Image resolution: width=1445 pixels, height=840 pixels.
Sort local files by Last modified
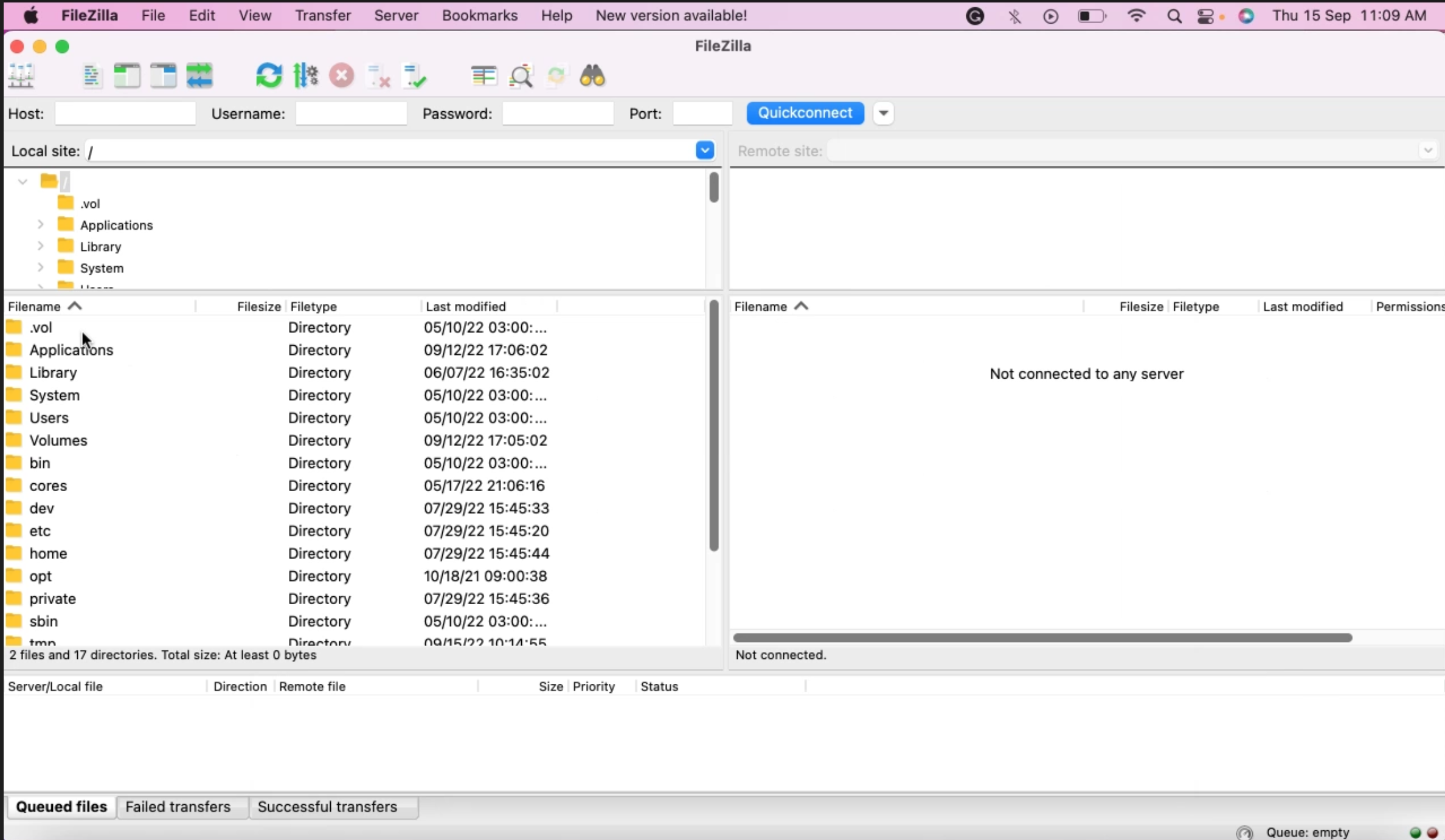click(x=488, y=306)
